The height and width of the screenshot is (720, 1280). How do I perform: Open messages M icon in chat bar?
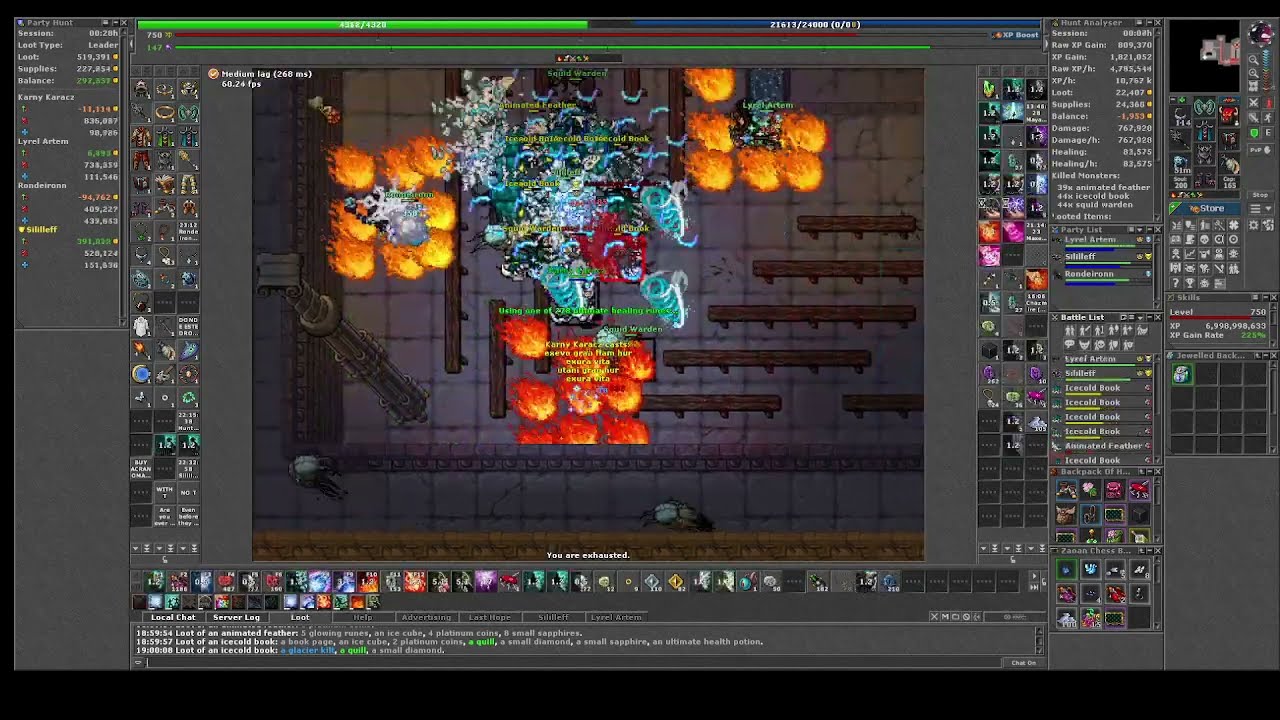point(945,616)
